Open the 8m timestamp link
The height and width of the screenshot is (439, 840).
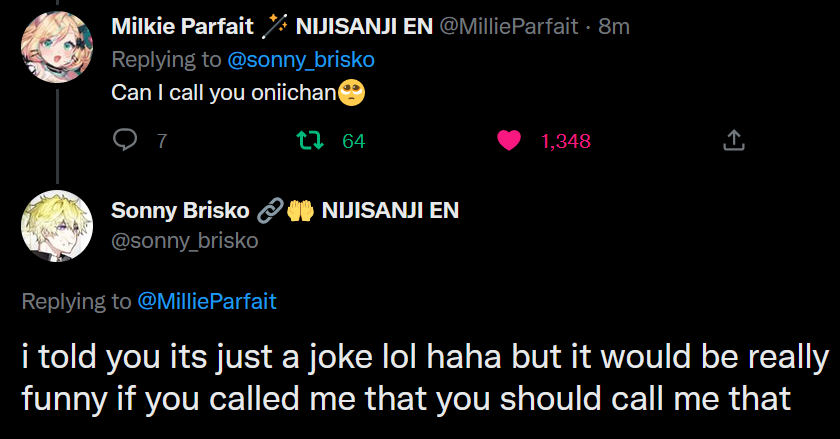(614, 27)
